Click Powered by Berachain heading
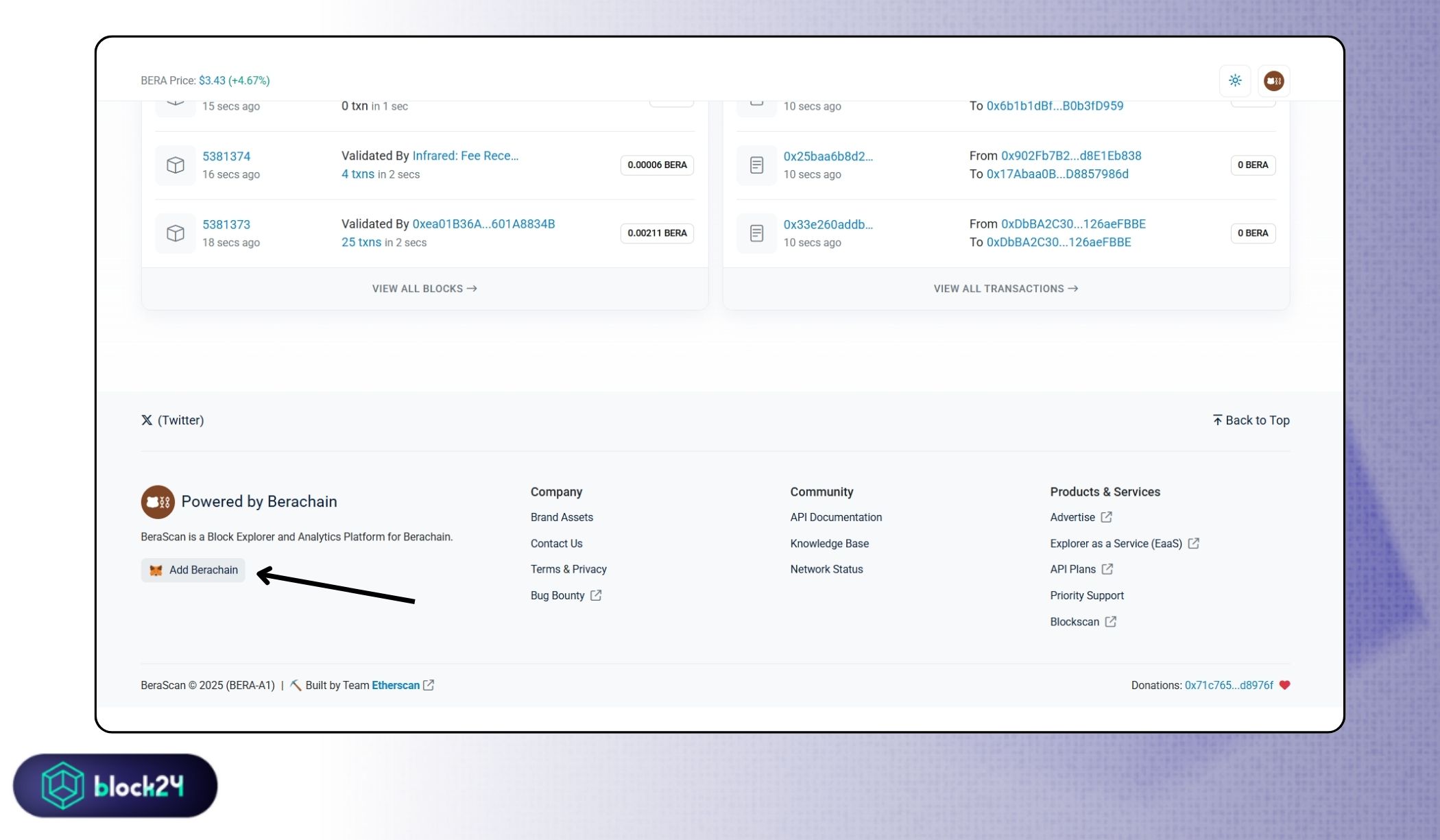The width and height of the screenshot is (1440, 840). (x=259, y=502)
